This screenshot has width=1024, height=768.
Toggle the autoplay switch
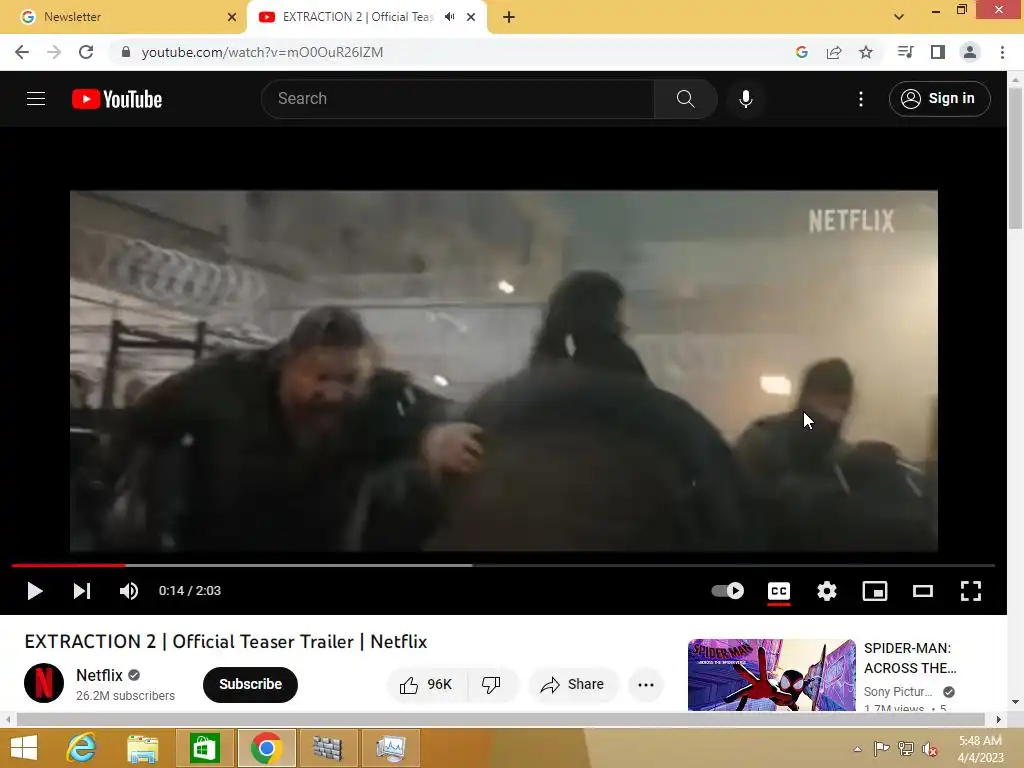click(x=728, y=591)
